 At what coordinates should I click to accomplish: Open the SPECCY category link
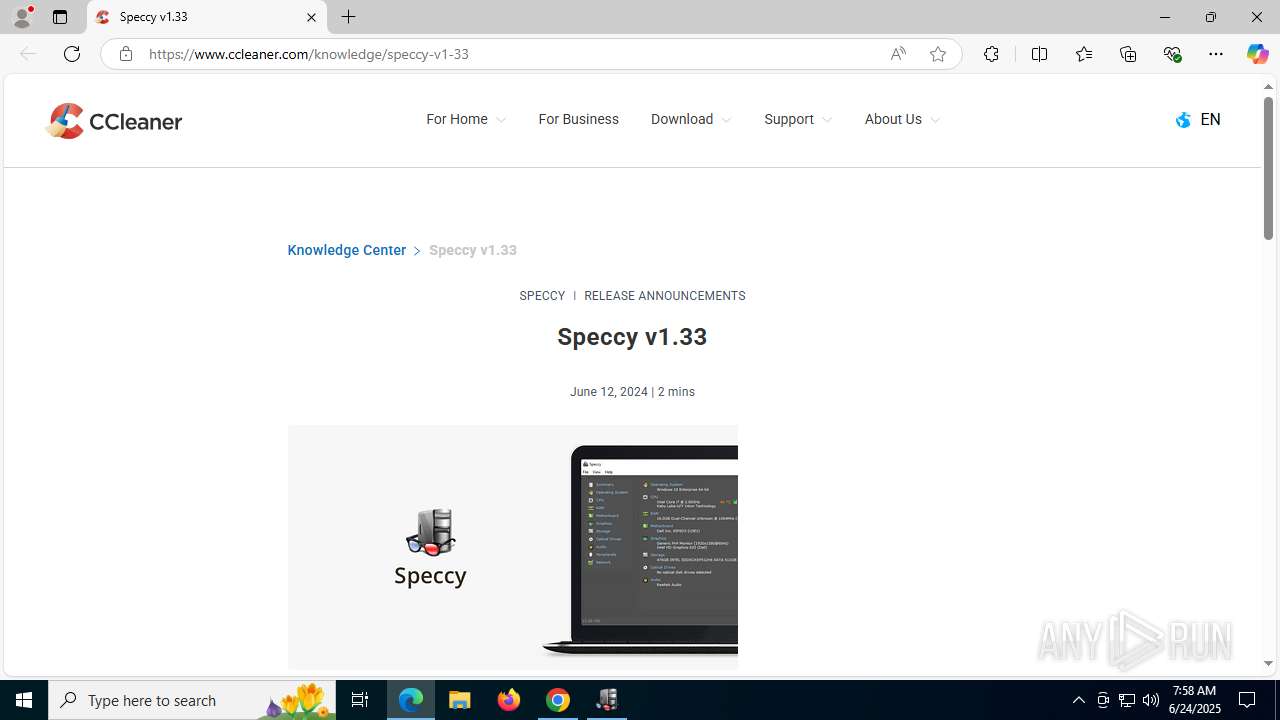coord(542,296)
